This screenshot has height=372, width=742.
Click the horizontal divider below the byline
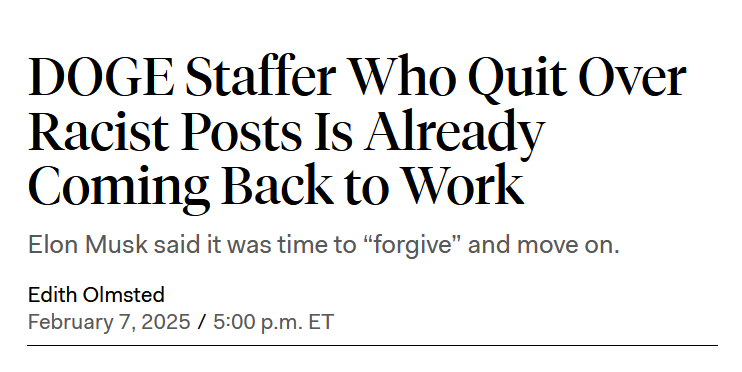(x=372, y=345)
